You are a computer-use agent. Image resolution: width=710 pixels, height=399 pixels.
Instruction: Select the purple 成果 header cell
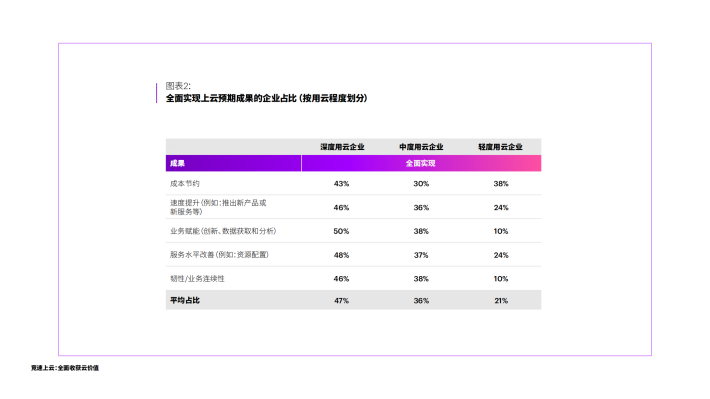[233, 163]
